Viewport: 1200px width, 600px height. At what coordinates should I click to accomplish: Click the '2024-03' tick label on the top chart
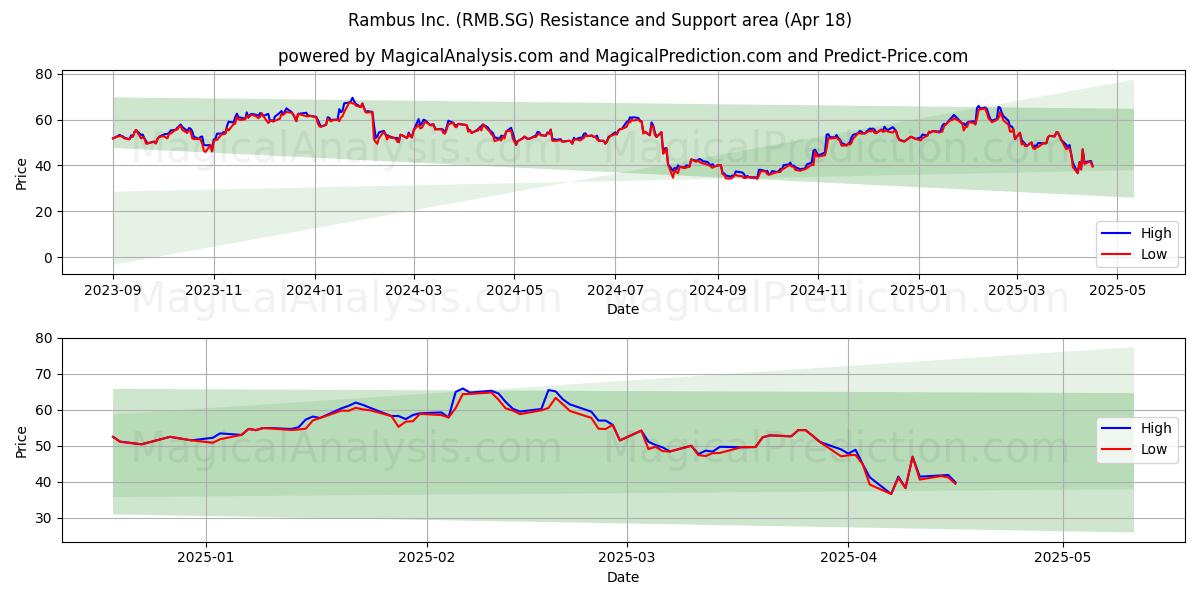414,291
